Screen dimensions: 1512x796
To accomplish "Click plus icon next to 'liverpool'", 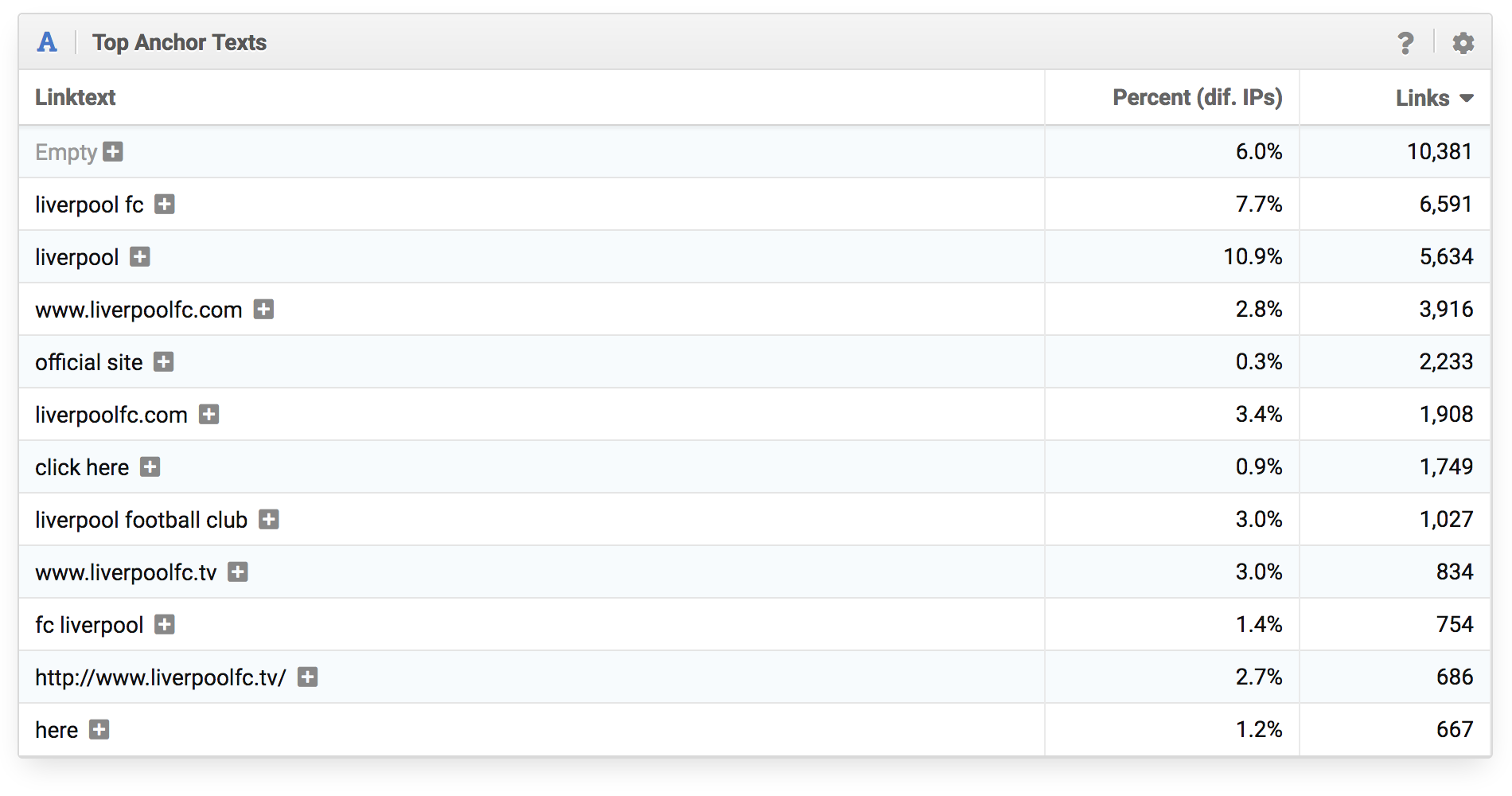I will click(140, 257).
